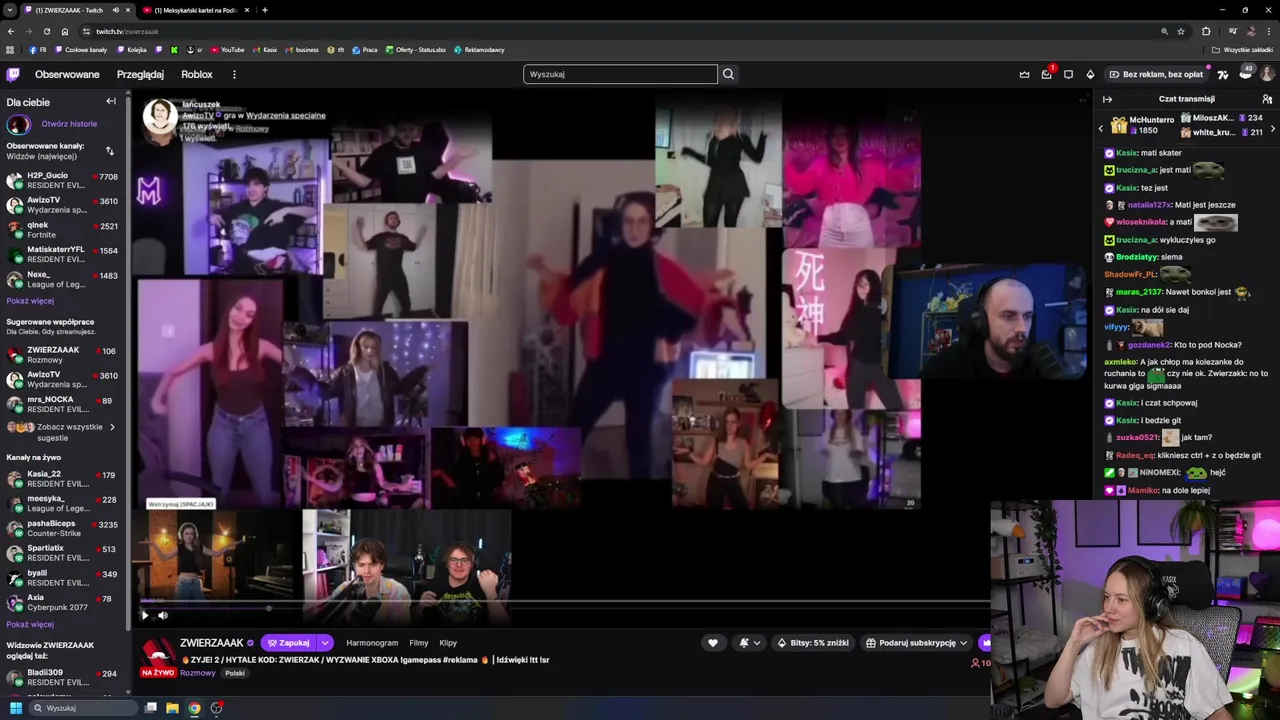Open the zoom magnifier in address bar

(1164, 31)
